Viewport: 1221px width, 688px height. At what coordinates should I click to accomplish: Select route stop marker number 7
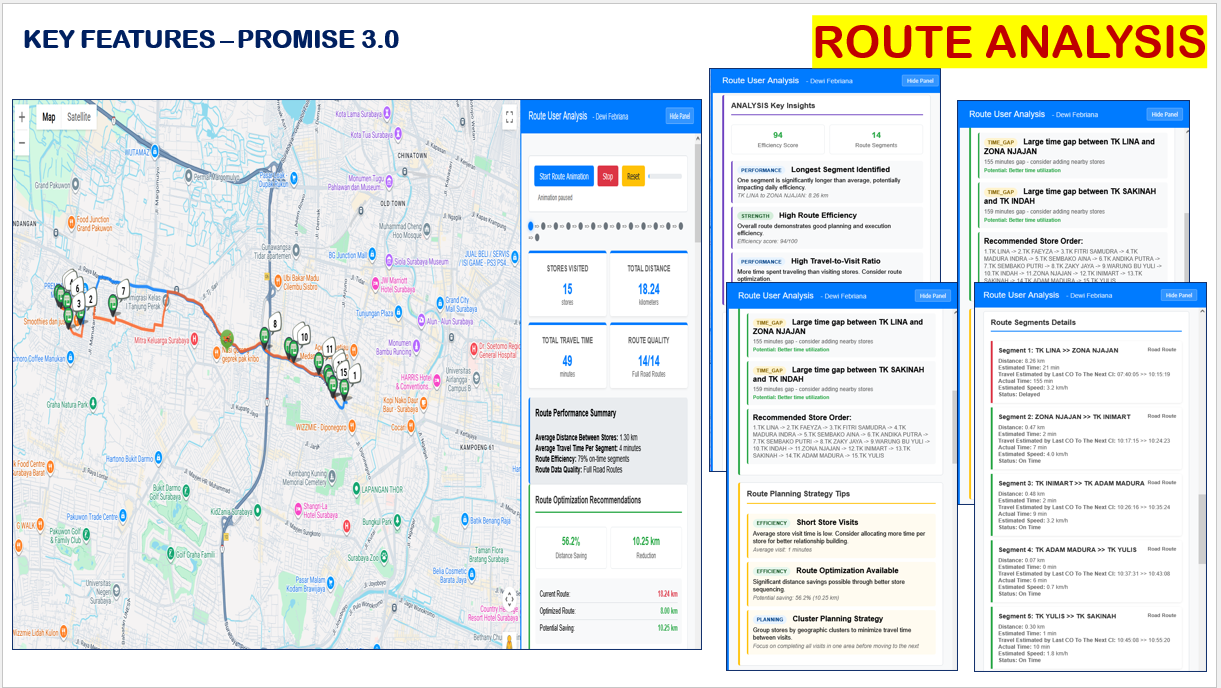(122, 292)
